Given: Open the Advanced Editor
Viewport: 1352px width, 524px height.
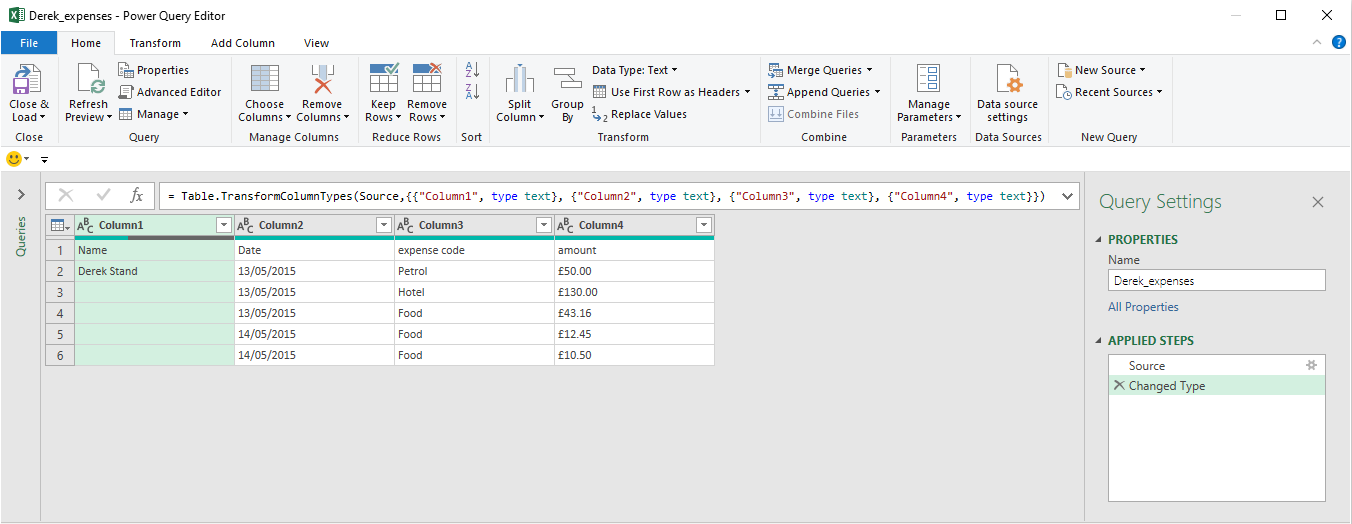Looking at the screenshot, I should pos(169,92).
